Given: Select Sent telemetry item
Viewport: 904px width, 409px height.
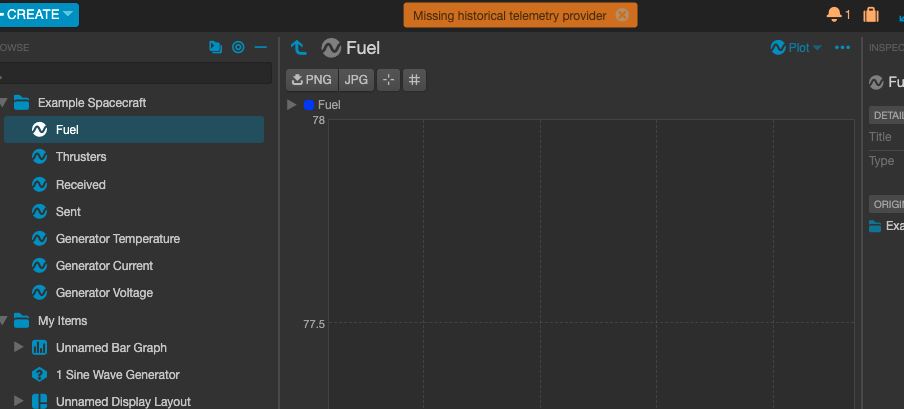Looking at the screenshot, I should tap(68, 212).
